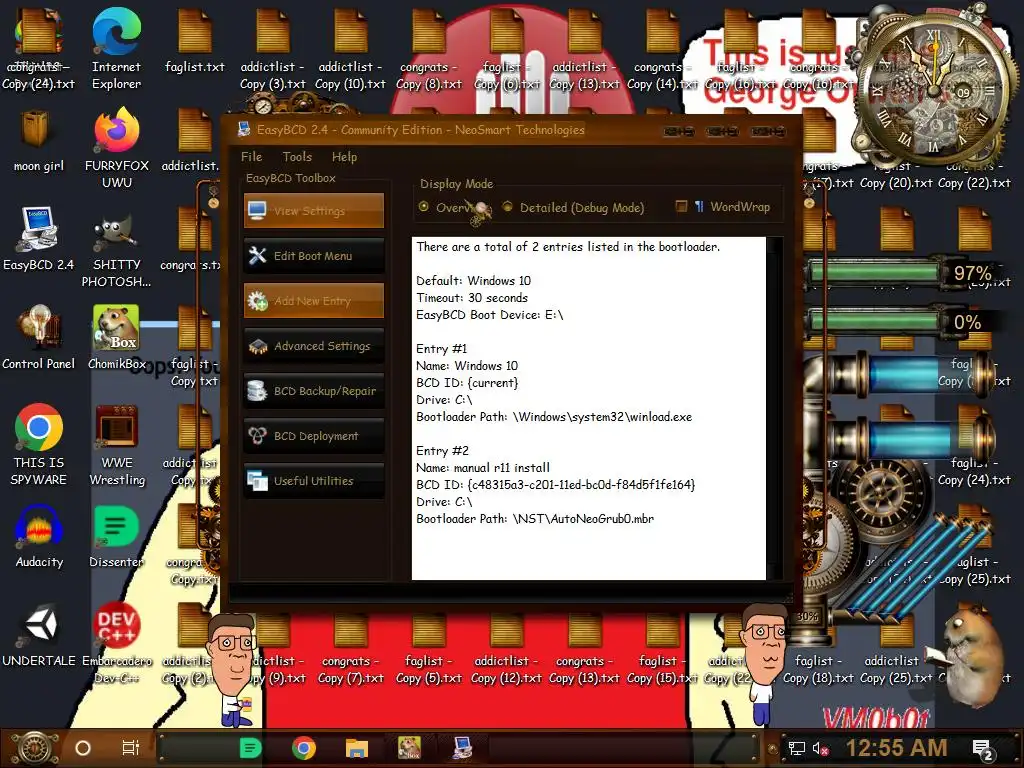
Task: Open the Edit Boot Menu section
Action: (x=314, y=256)
